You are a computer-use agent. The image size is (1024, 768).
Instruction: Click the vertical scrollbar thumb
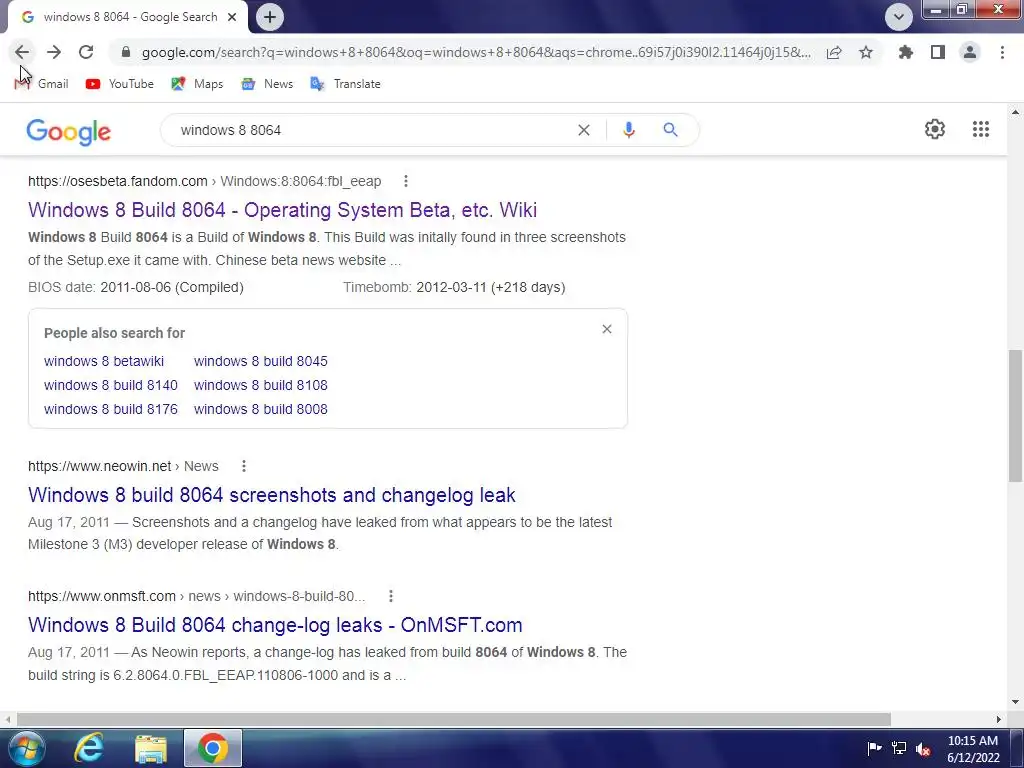tap(1015, 416)
